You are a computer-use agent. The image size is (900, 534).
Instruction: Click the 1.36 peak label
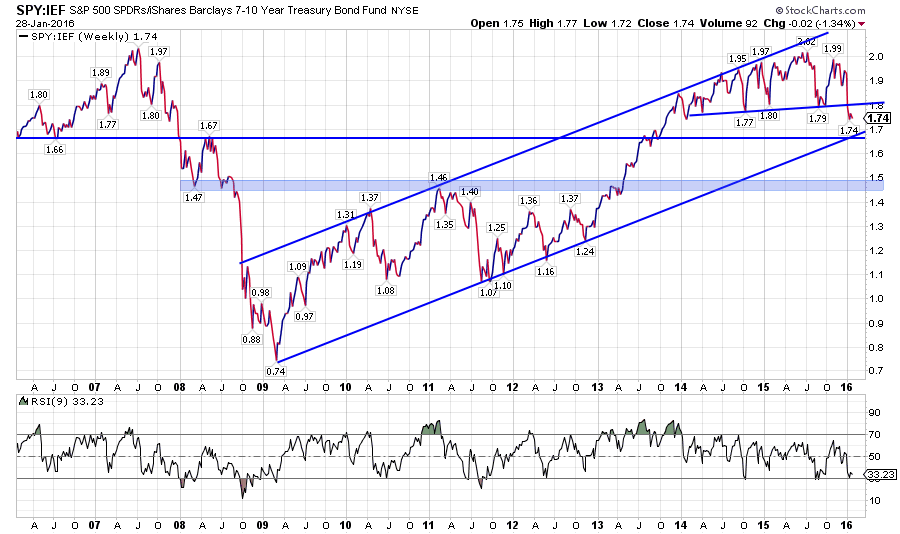coord(528,200)
